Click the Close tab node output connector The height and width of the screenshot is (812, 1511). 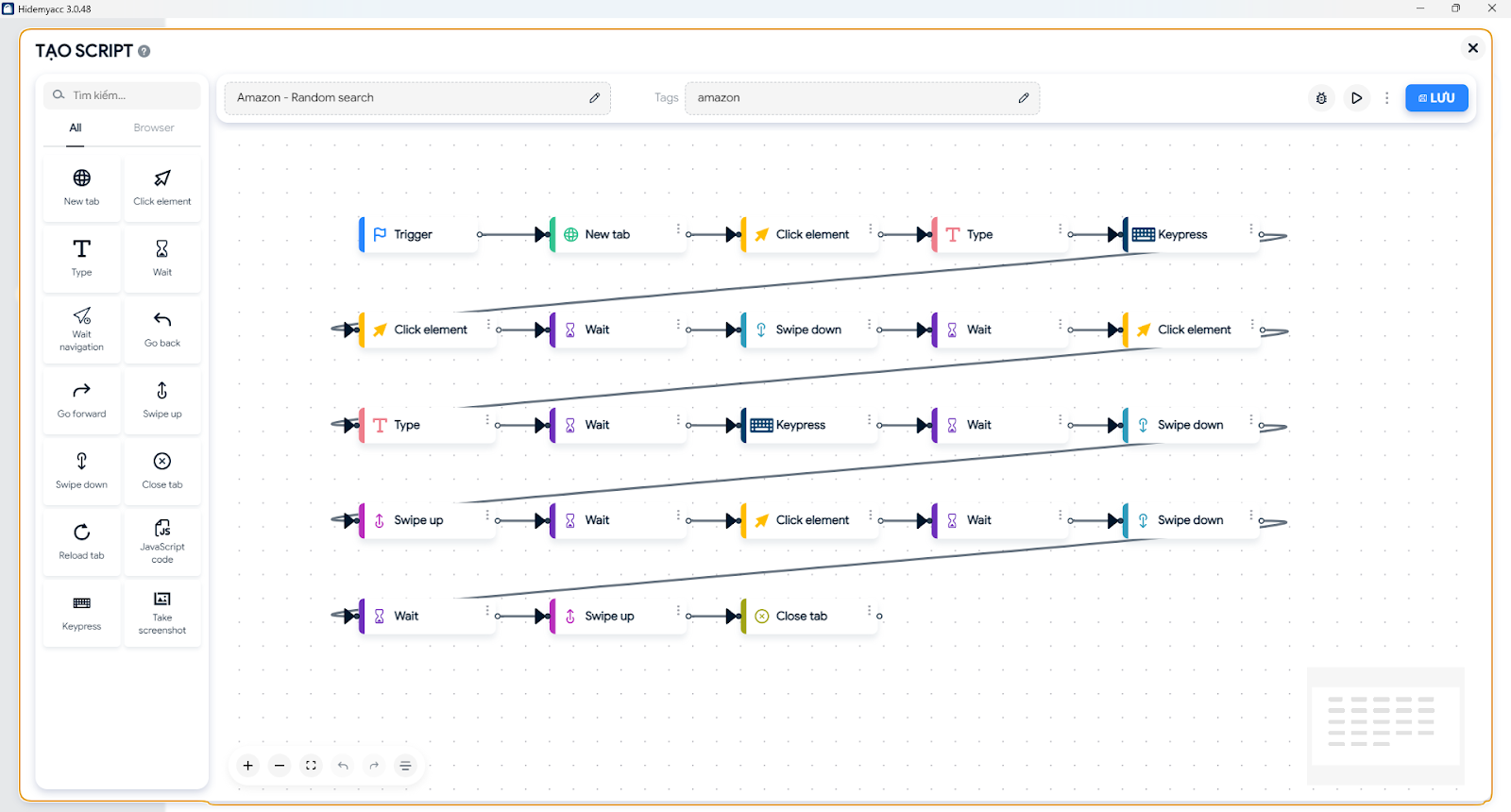[879, 617]
